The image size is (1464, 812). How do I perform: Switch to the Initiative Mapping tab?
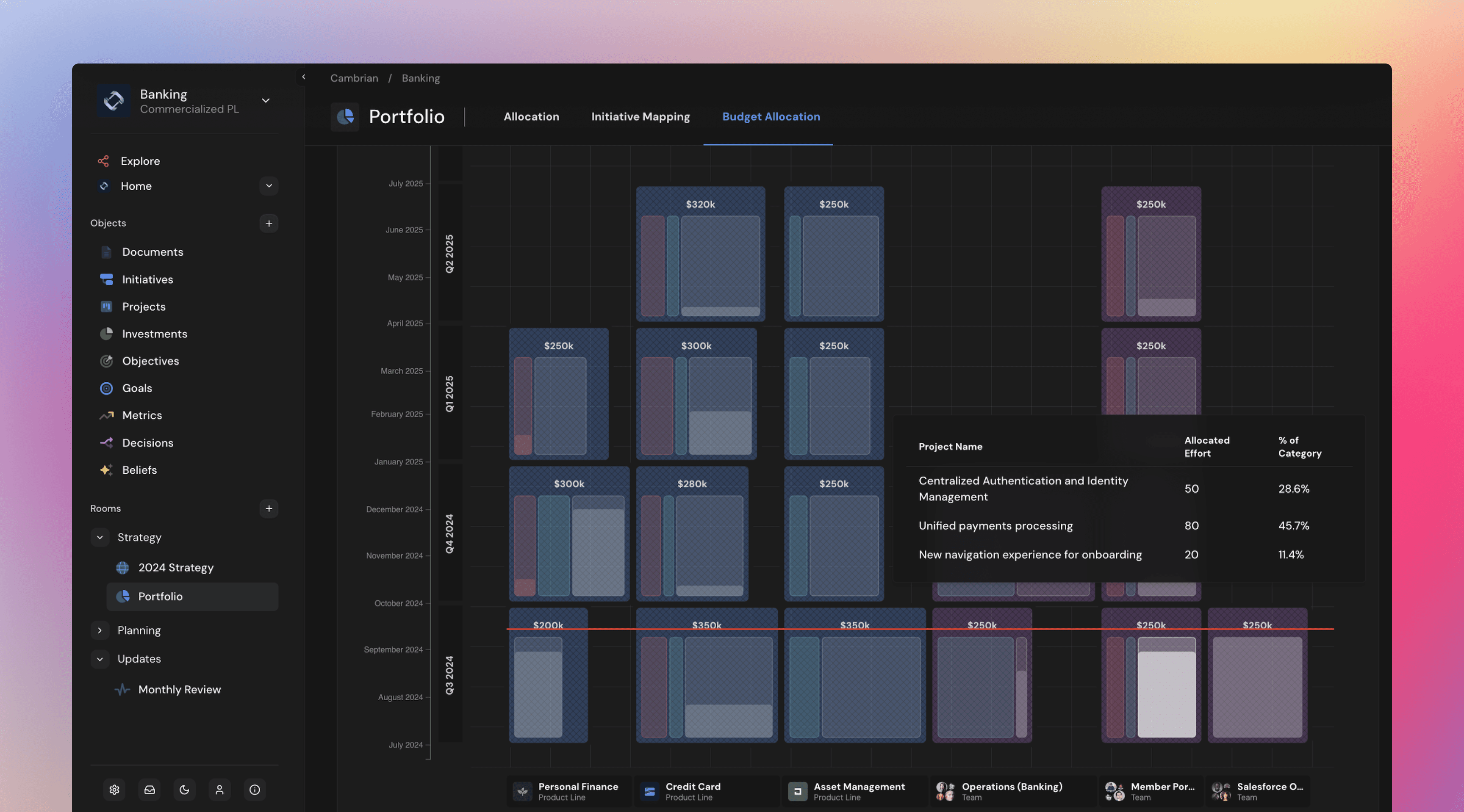pos(640,116)
